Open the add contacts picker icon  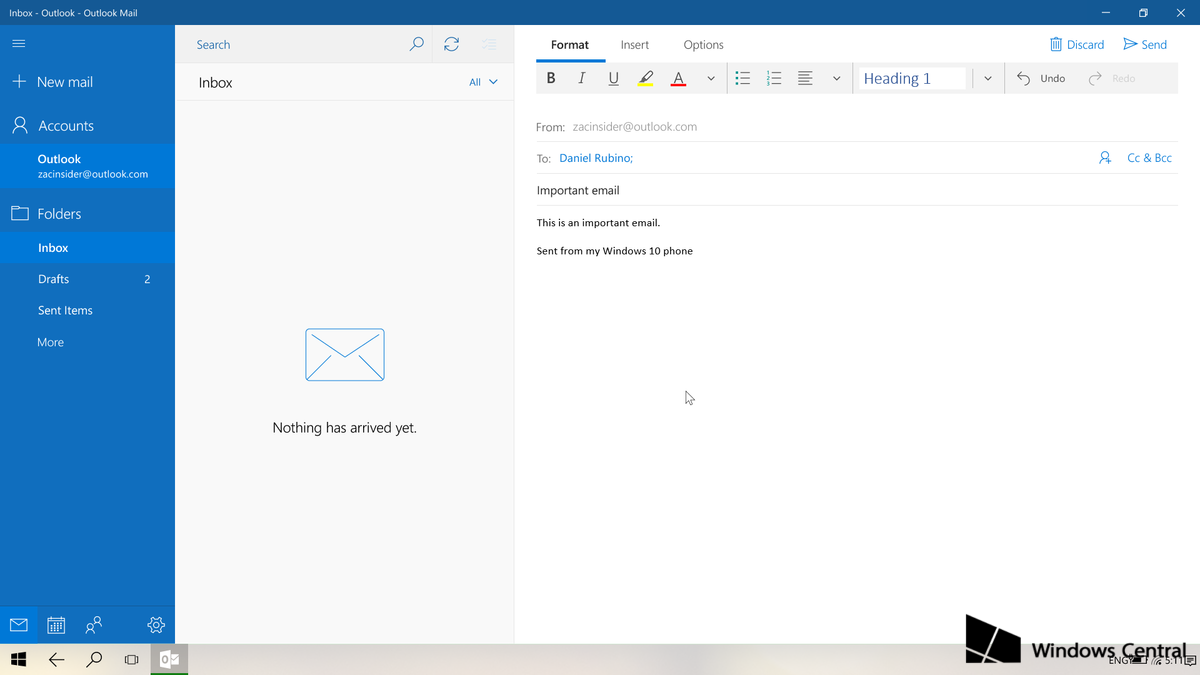tap(1105, 158)
